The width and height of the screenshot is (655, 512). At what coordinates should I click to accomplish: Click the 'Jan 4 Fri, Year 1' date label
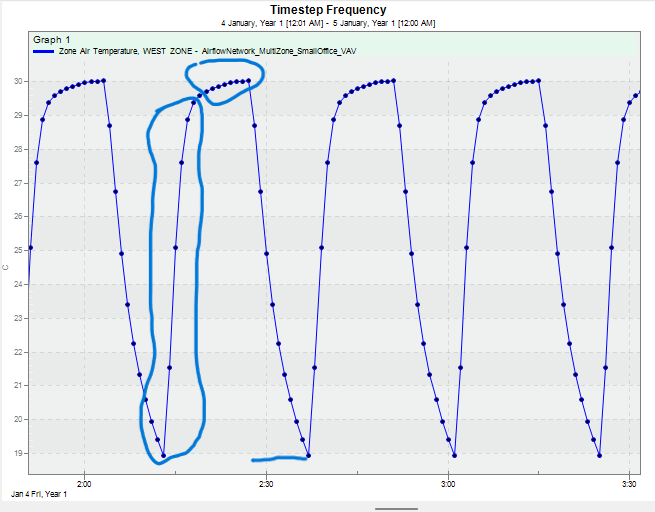pos(39,494)
